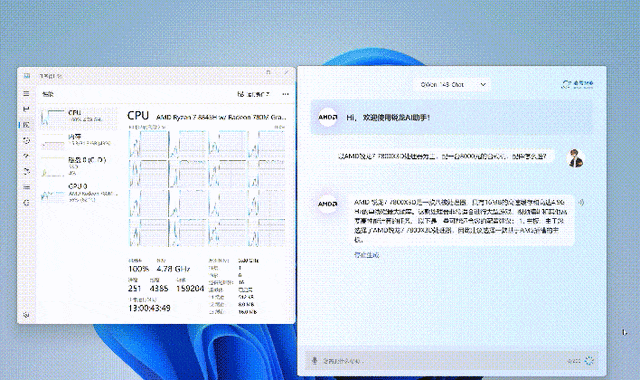Click Run new task button in Task Manager
Viewport: 640px width, 380px height.
[253, 94]
